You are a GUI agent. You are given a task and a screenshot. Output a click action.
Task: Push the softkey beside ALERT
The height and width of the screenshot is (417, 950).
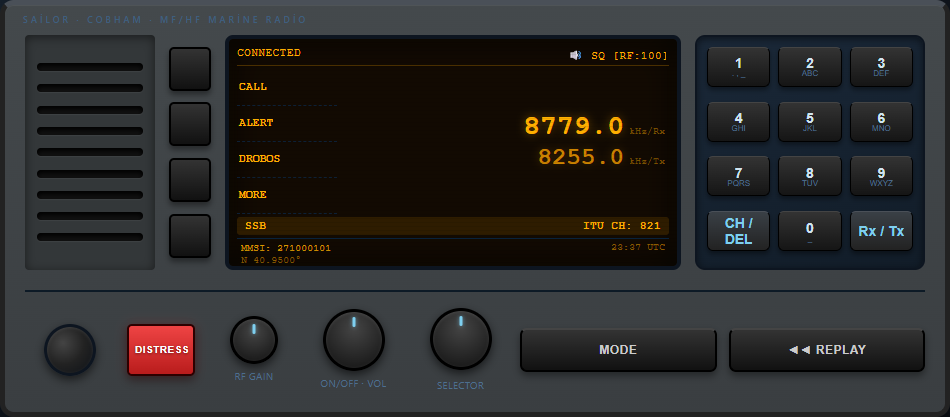click(190, 124)
